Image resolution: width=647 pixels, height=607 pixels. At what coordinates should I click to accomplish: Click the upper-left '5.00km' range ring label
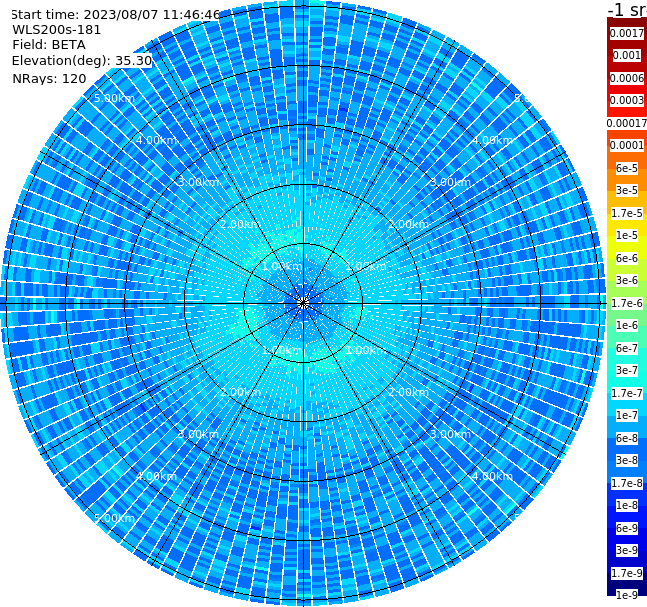(x=114, y=98)
